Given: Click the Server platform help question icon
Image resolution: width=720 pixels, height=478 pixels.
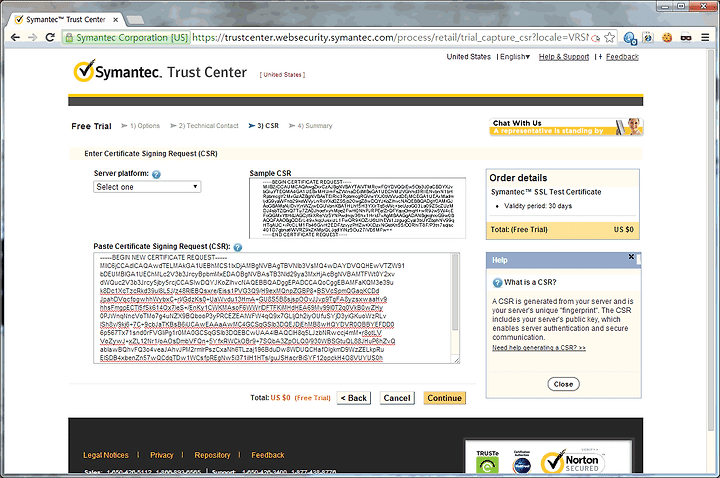Looking at the screenshot, I should pos(156,174).
